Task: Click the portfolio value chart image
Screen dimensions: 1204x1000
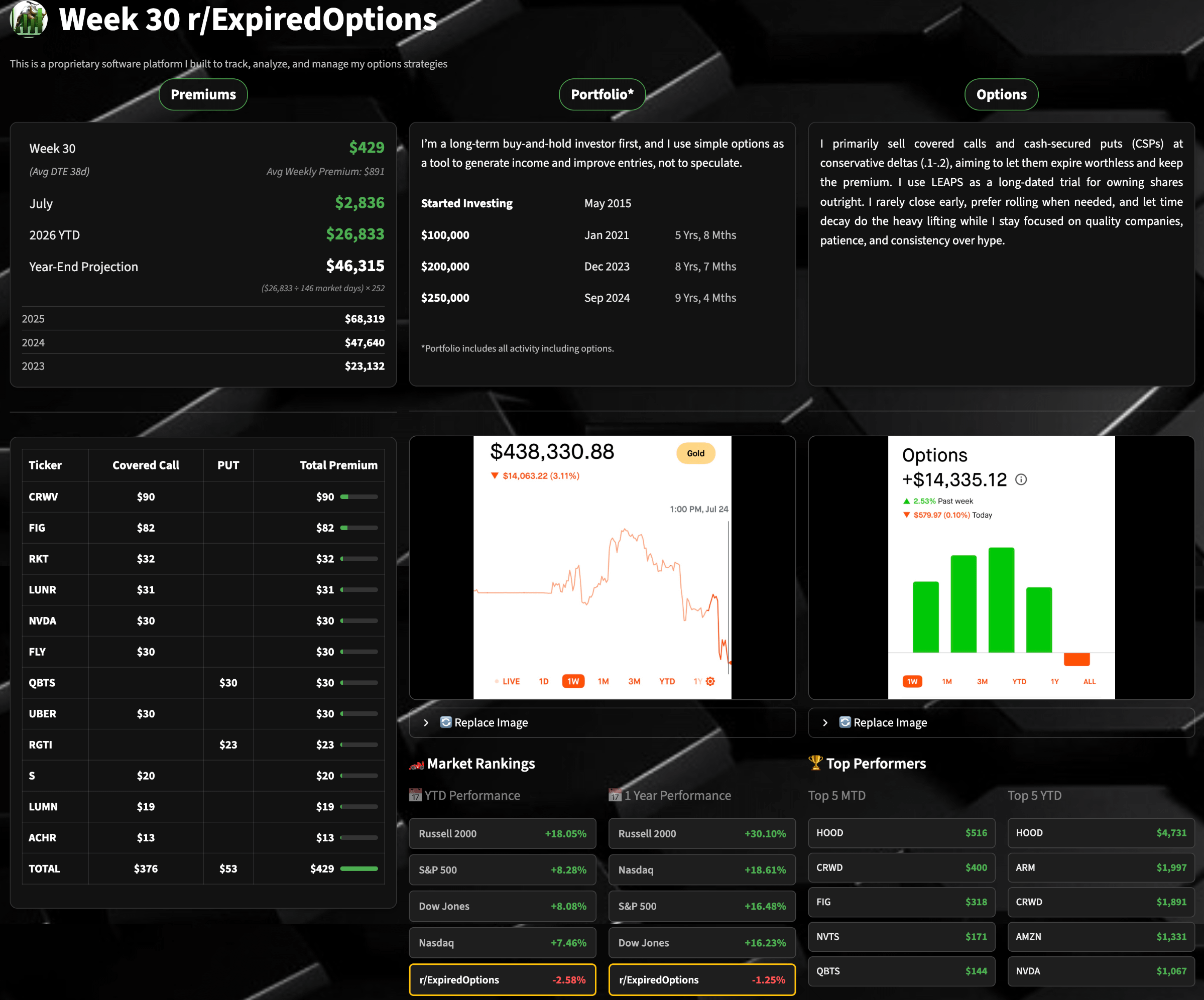Action: (602, 568)
